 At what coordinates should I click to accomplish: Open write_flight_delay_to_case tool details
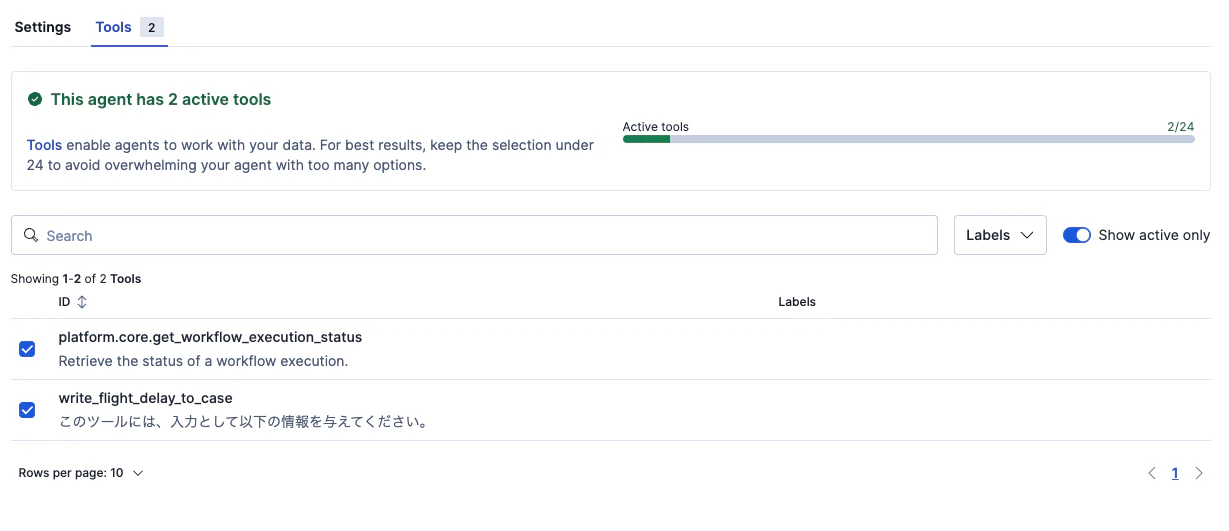point(145,398)
